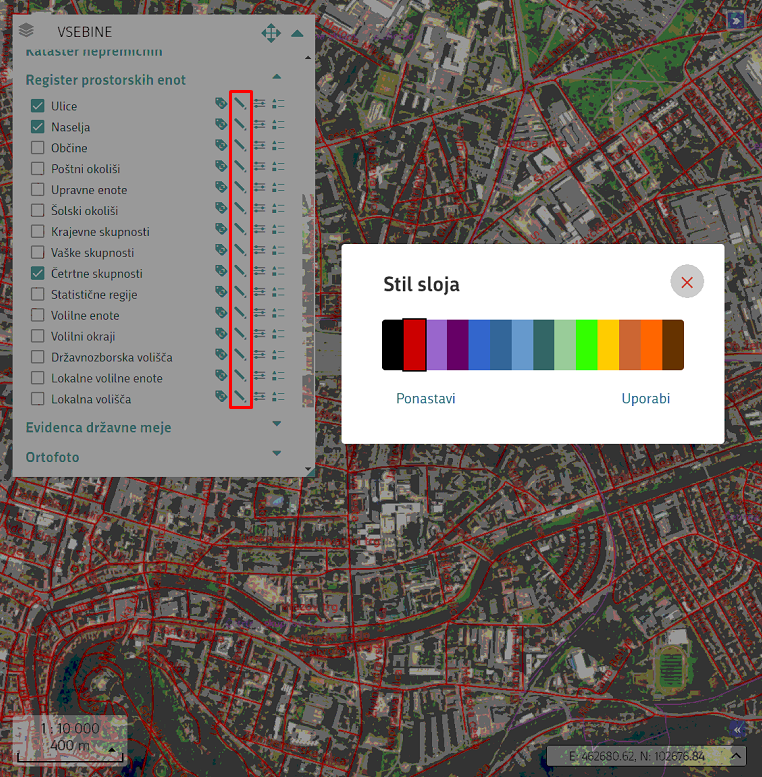762x777 pixels.
Task: Select the black color swatch
Action: tap(392, 345)
